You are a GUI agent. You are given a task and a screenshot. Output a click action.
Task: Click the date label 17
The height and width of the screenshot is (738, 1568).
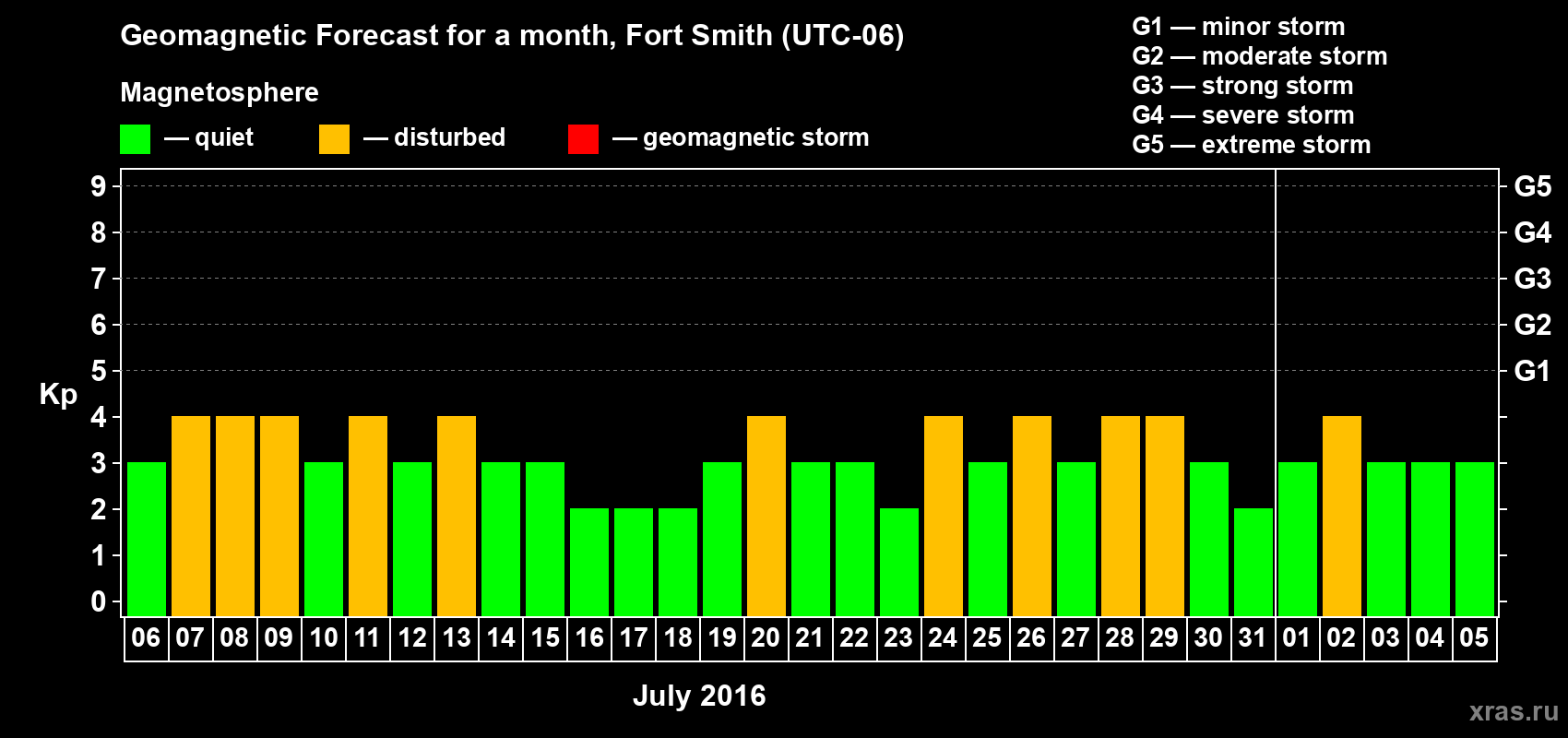click(x=634, y=637)
